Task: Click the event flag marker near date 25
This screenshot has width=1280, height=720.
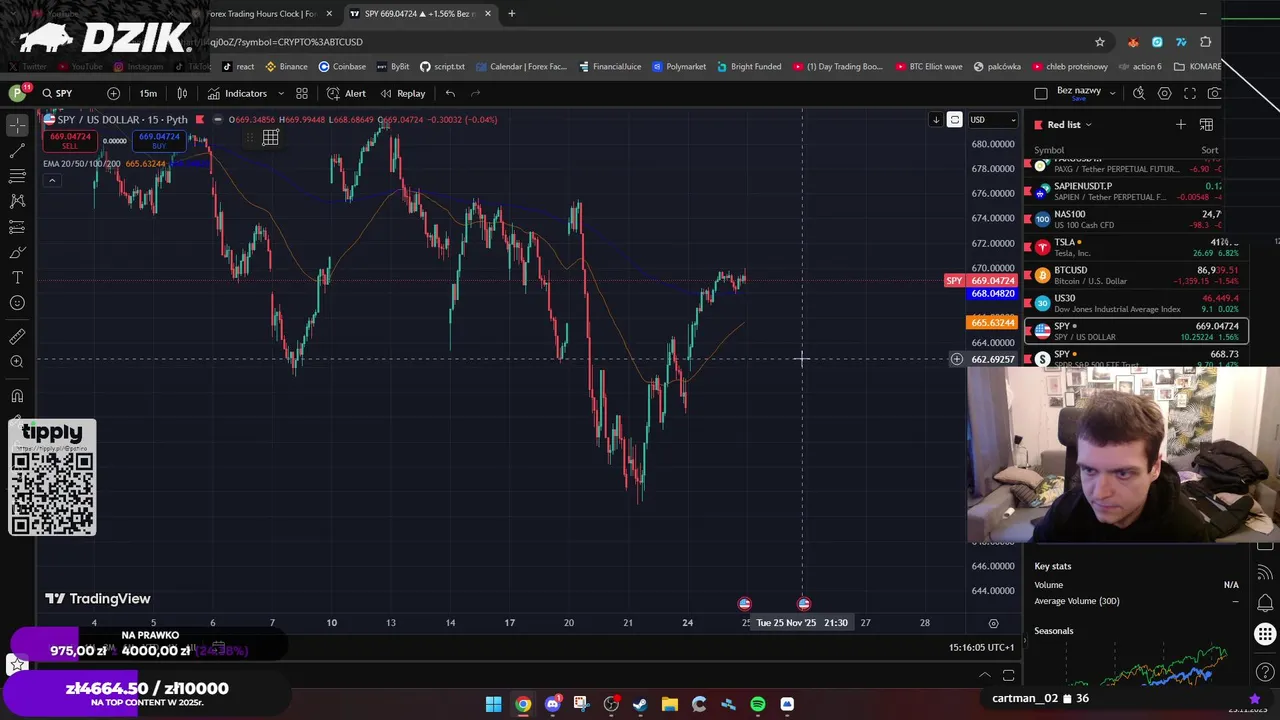Action: tap(744, 604)
